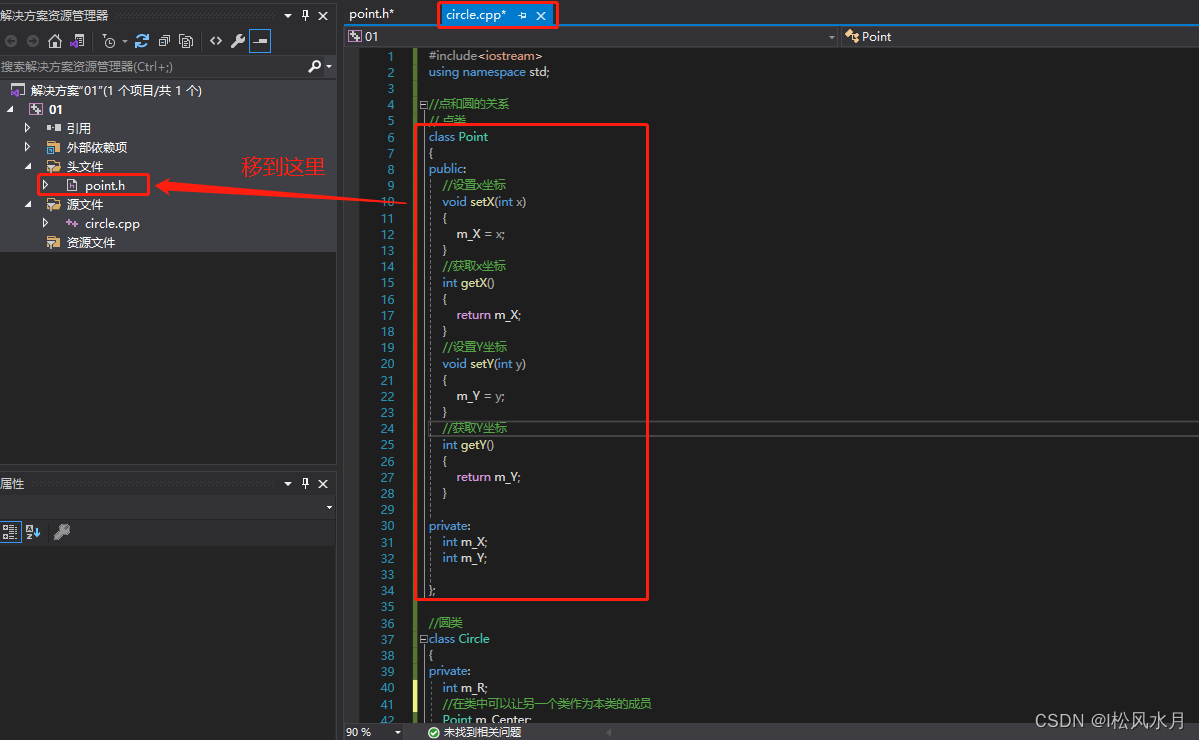Open Properties via the wrench icon
This screenshot has height=740, width=1199.
coord(238,41)
